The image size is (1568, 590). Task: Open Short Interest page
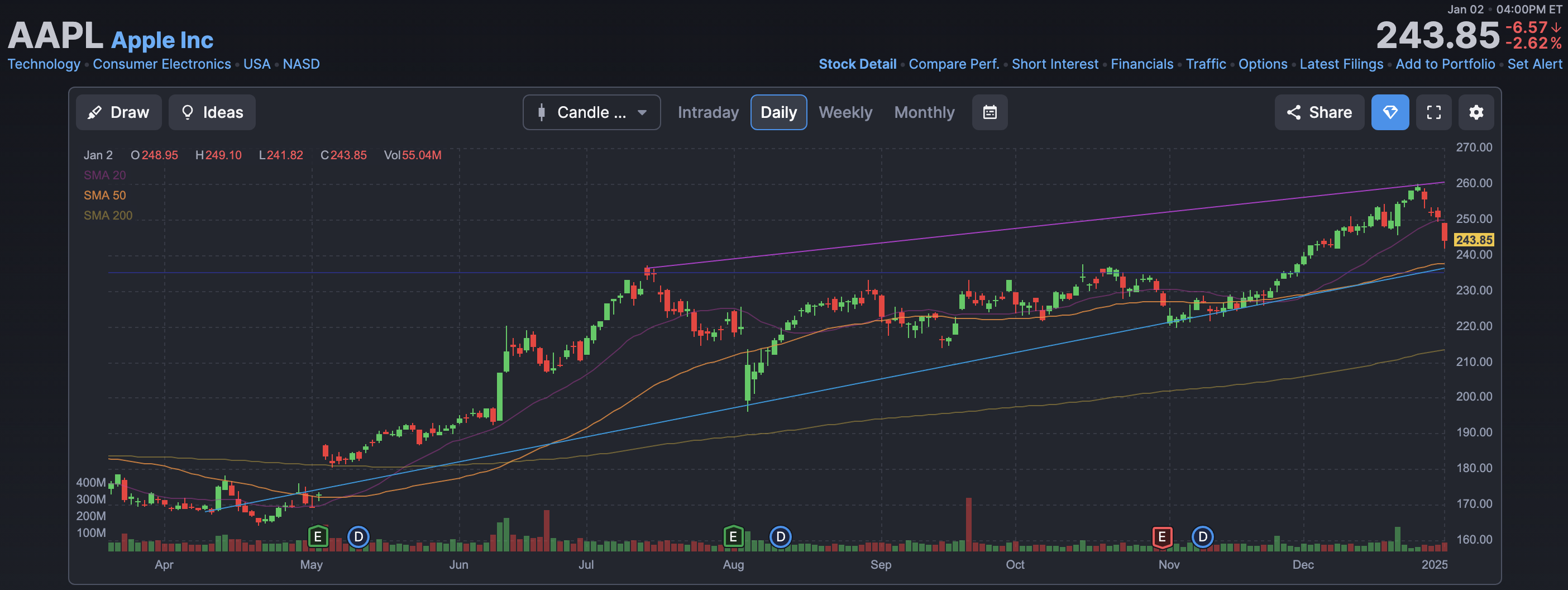1055,64
